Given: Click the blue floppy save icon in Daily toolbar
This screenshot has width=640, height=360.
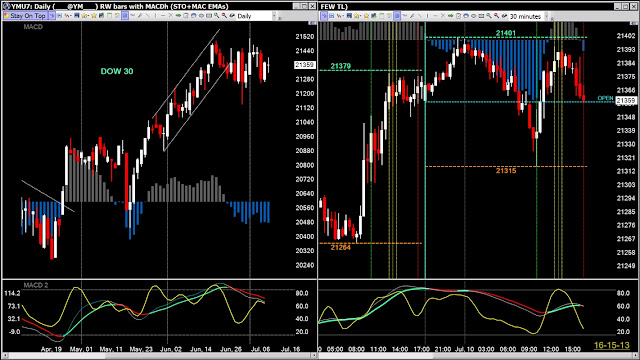Looking at the screenshot, I should [x=76, y=16].
